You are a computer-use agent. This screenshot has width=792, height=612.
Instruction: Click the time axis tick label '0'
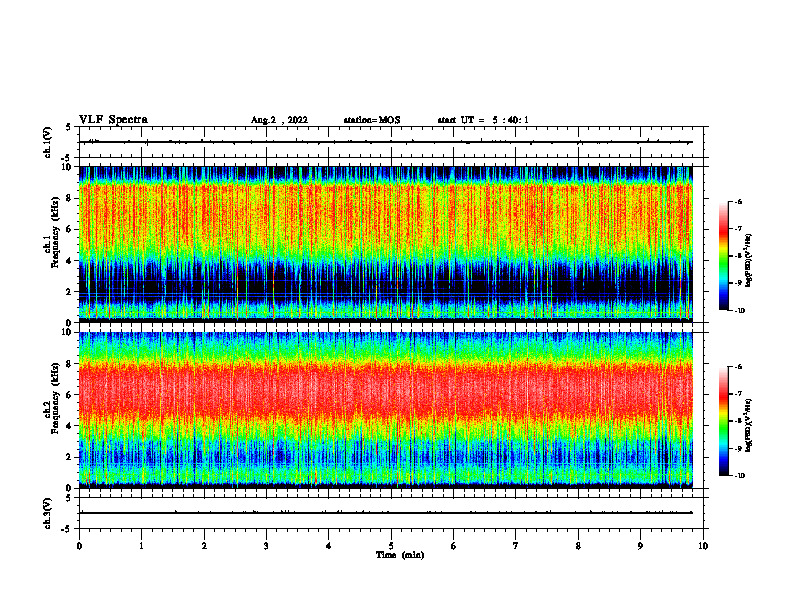[x=79, y=546]
